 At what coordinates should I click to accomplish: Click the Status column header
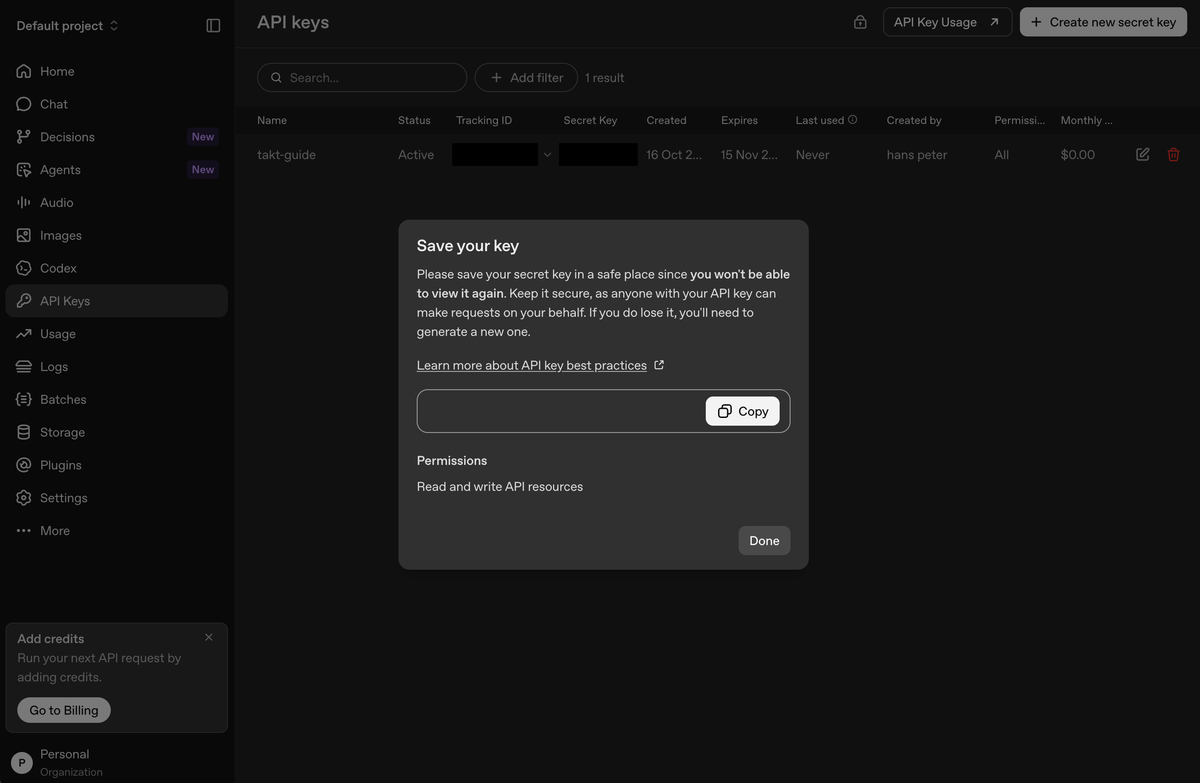coord(414,120)
